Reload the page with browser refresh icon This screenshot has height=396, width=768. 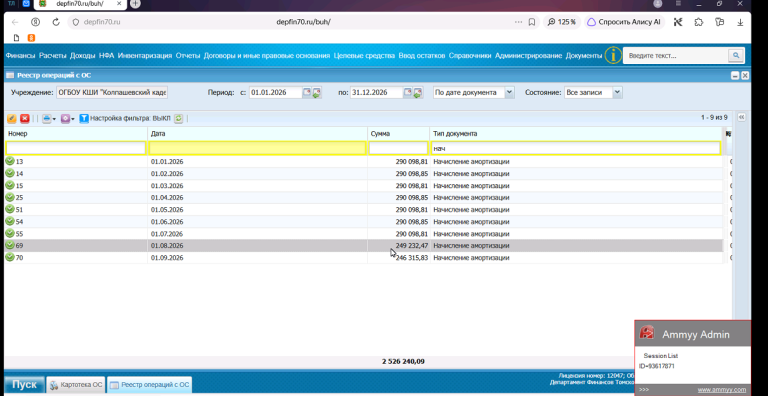click(56, 22)
